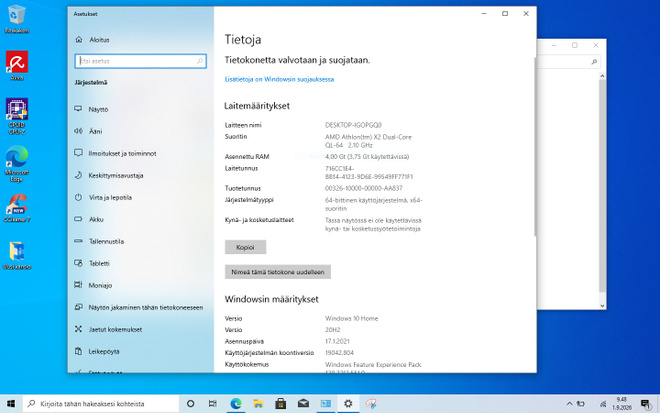
Task: Click the magnifier icon in settings search
Action: (200, 61)
